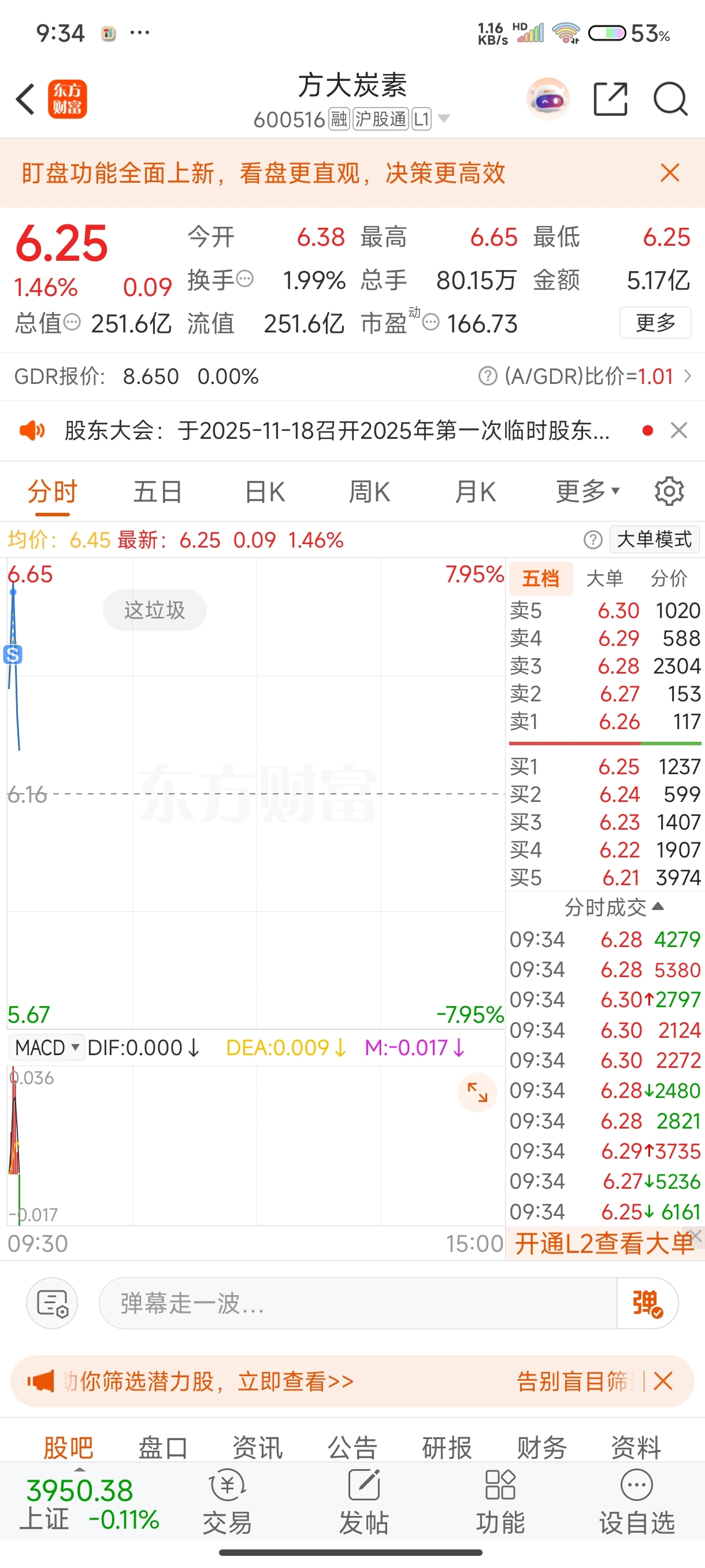Tap question mark beside 大单模式
Screen dimensions: 705x1568
pos(593,539)
